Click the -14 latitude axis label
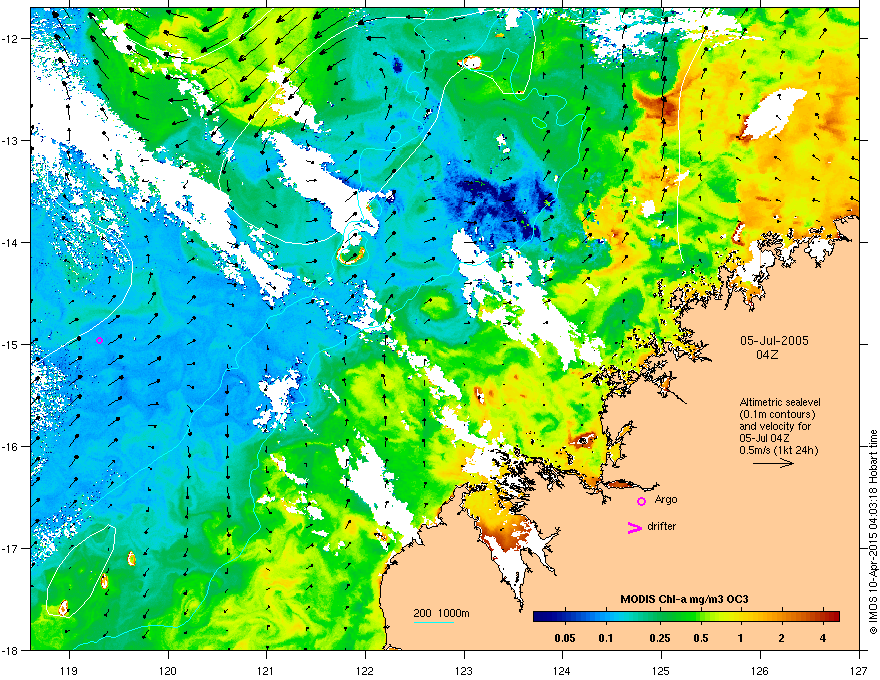880x680 pixels. 10,242
